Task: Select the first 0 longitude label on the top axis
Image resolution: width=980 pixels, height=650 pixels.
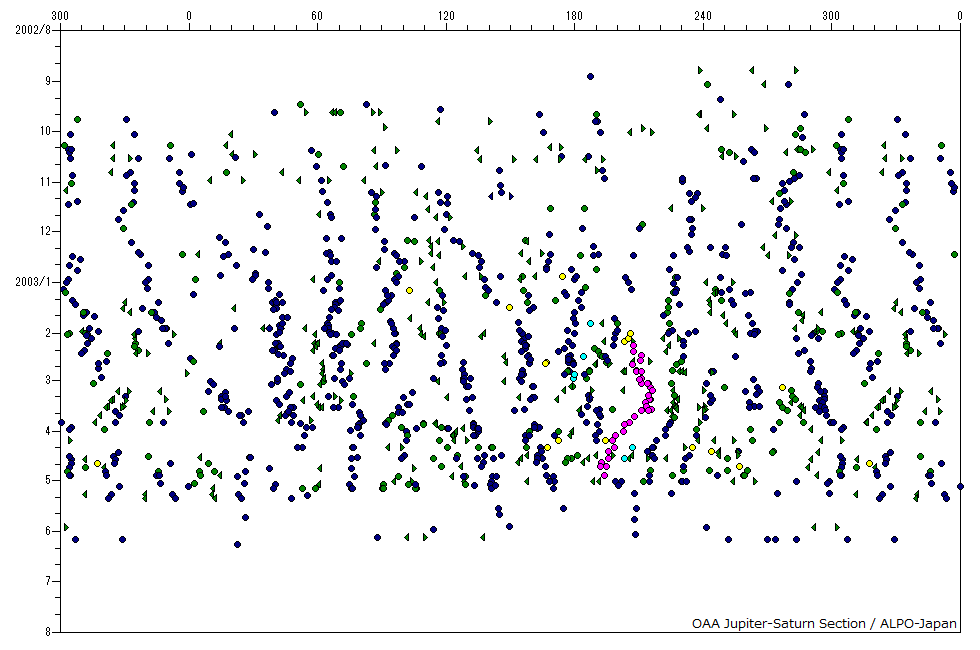Action: (x=189, y=16)
